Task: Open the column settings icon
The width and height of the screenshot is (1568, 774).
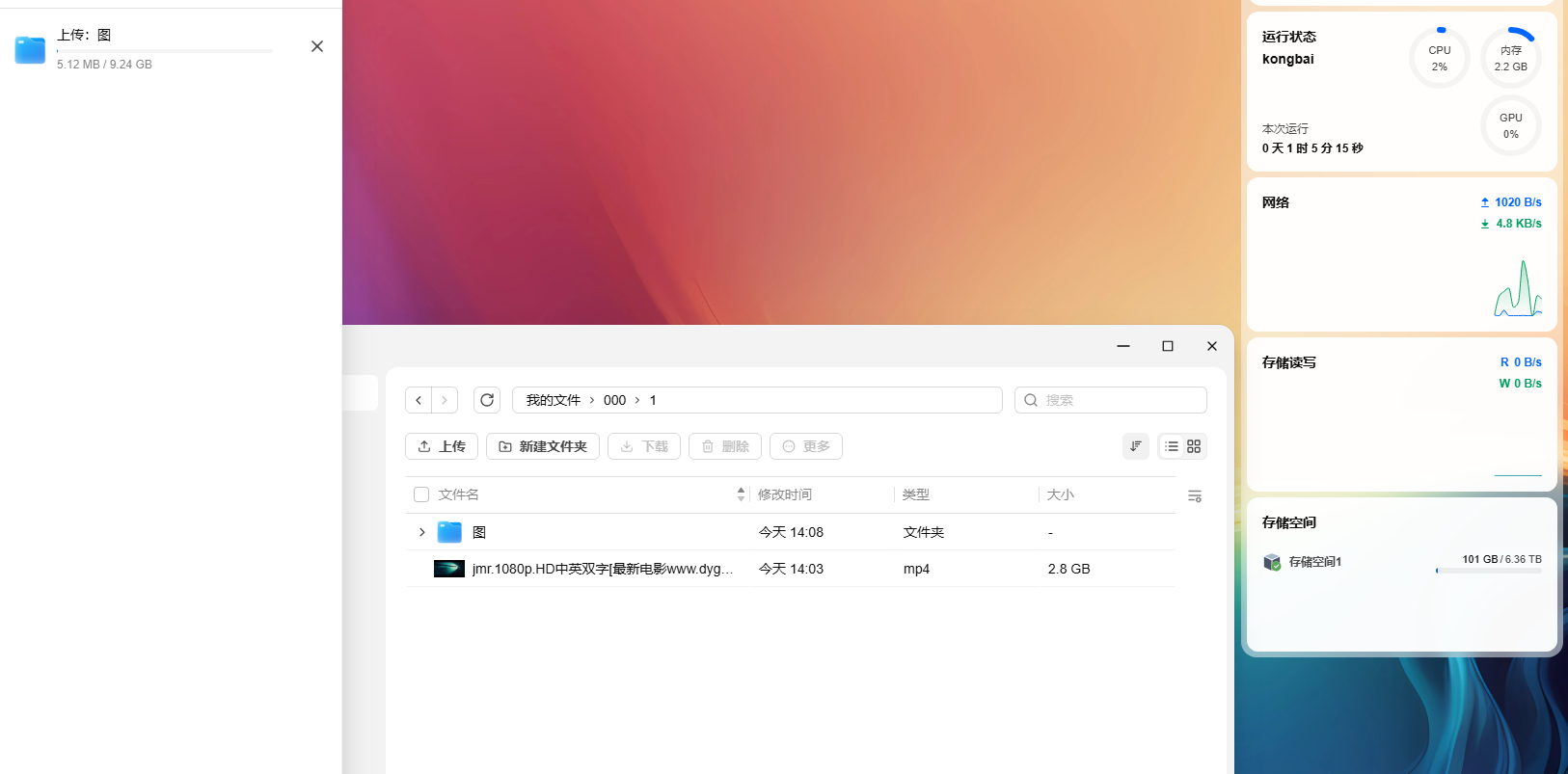Action: pyautogui.click(x=1195, y=496)
